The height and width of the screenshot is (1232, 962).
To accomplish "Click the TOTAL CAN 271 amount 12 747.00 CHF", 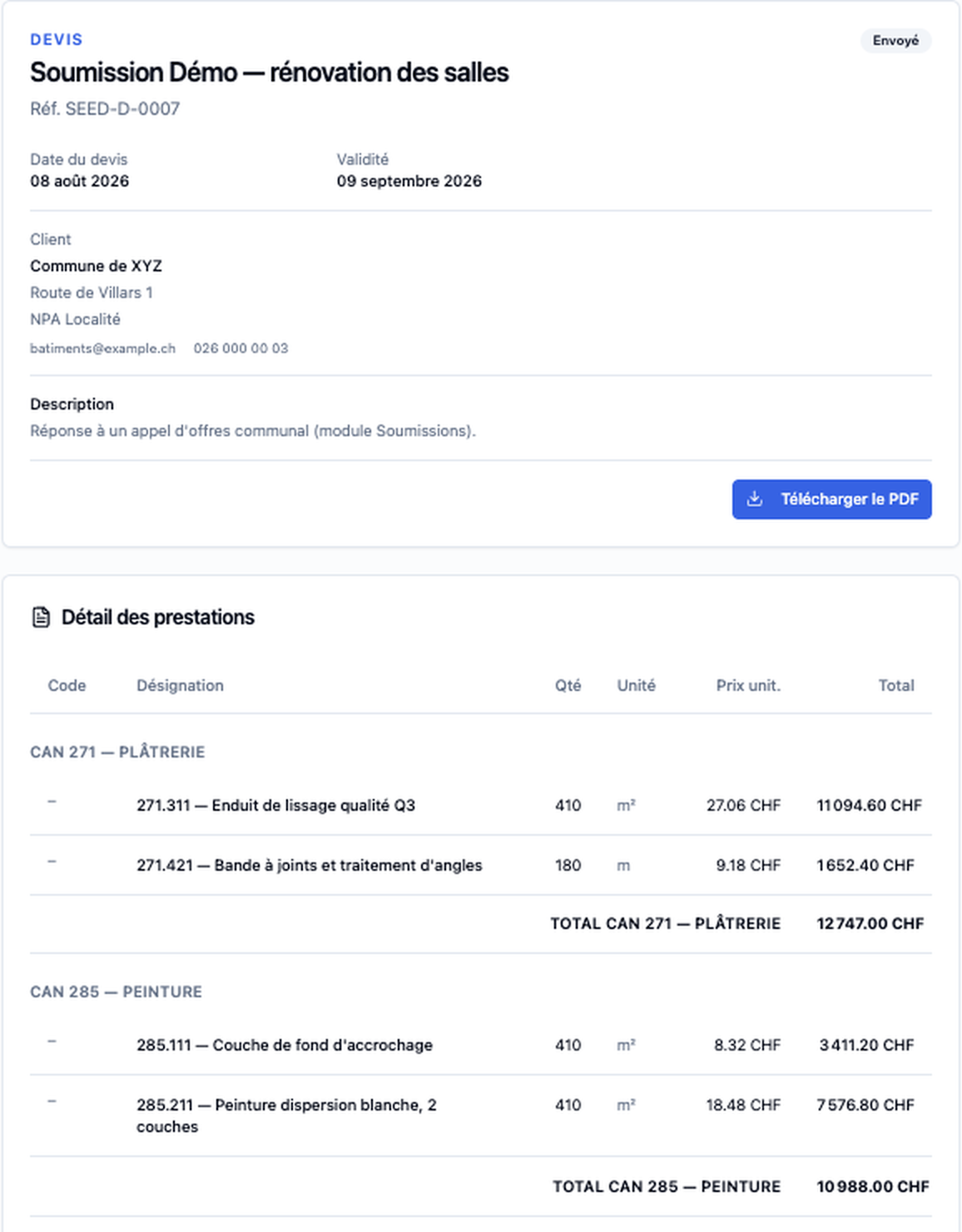I will [870, 923].
